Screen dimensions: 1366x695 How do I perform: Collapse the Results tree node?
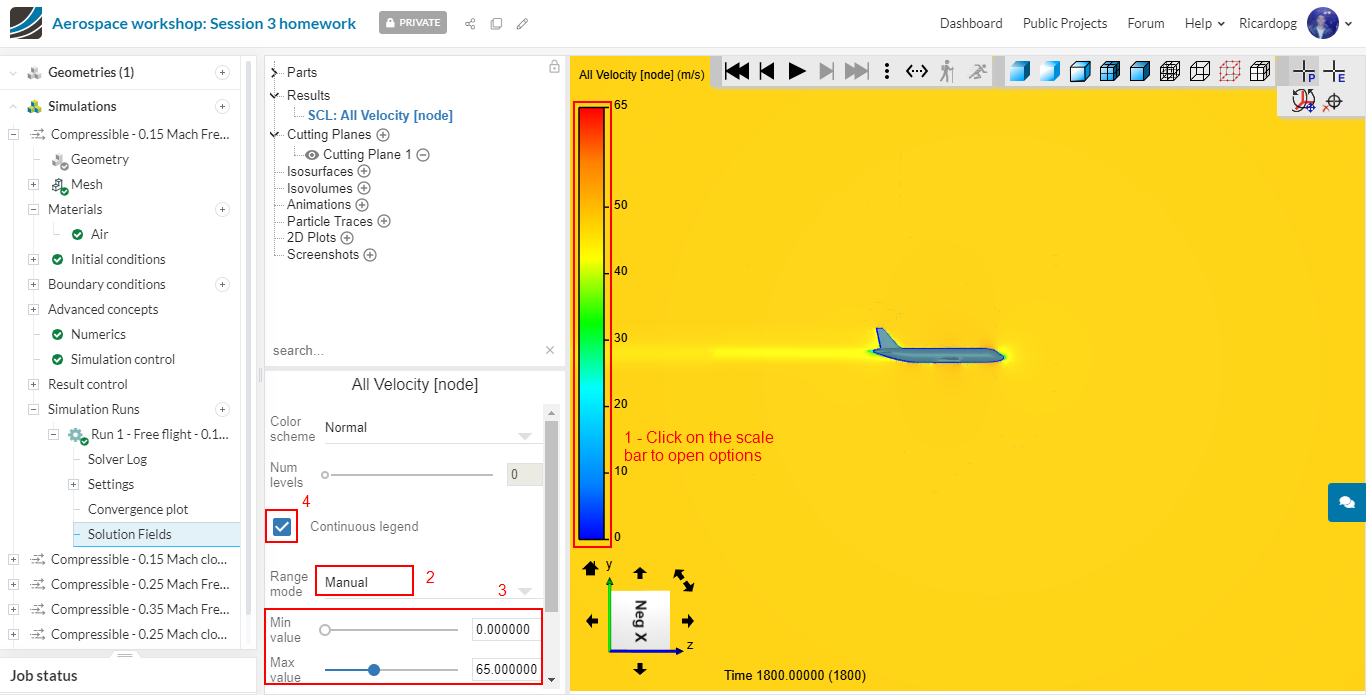tap(275, 95)
